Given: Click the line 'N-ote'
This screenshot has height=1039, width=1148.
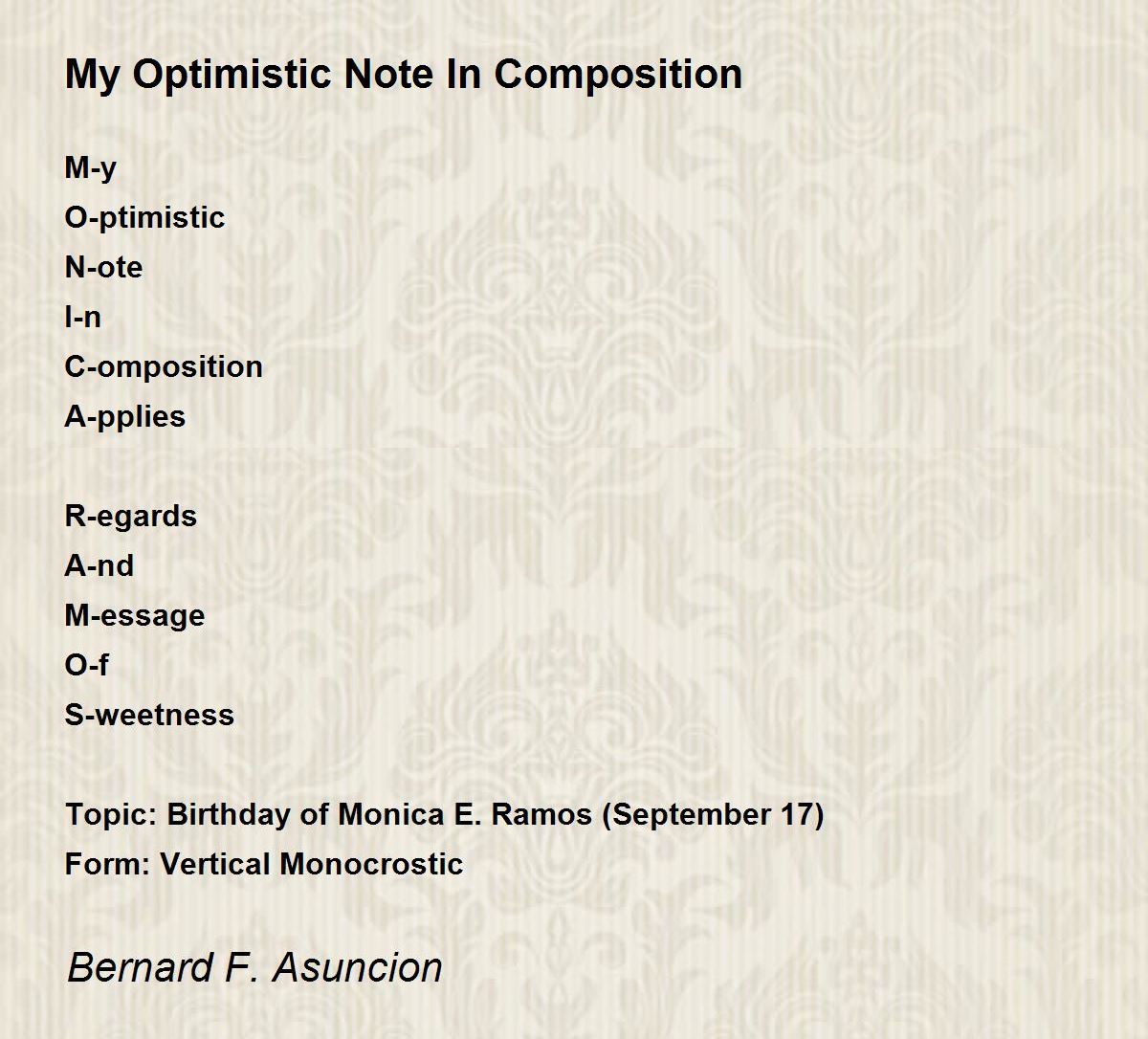Looking at the screenshot, I should pyautogui.click(x=103, y=267).
